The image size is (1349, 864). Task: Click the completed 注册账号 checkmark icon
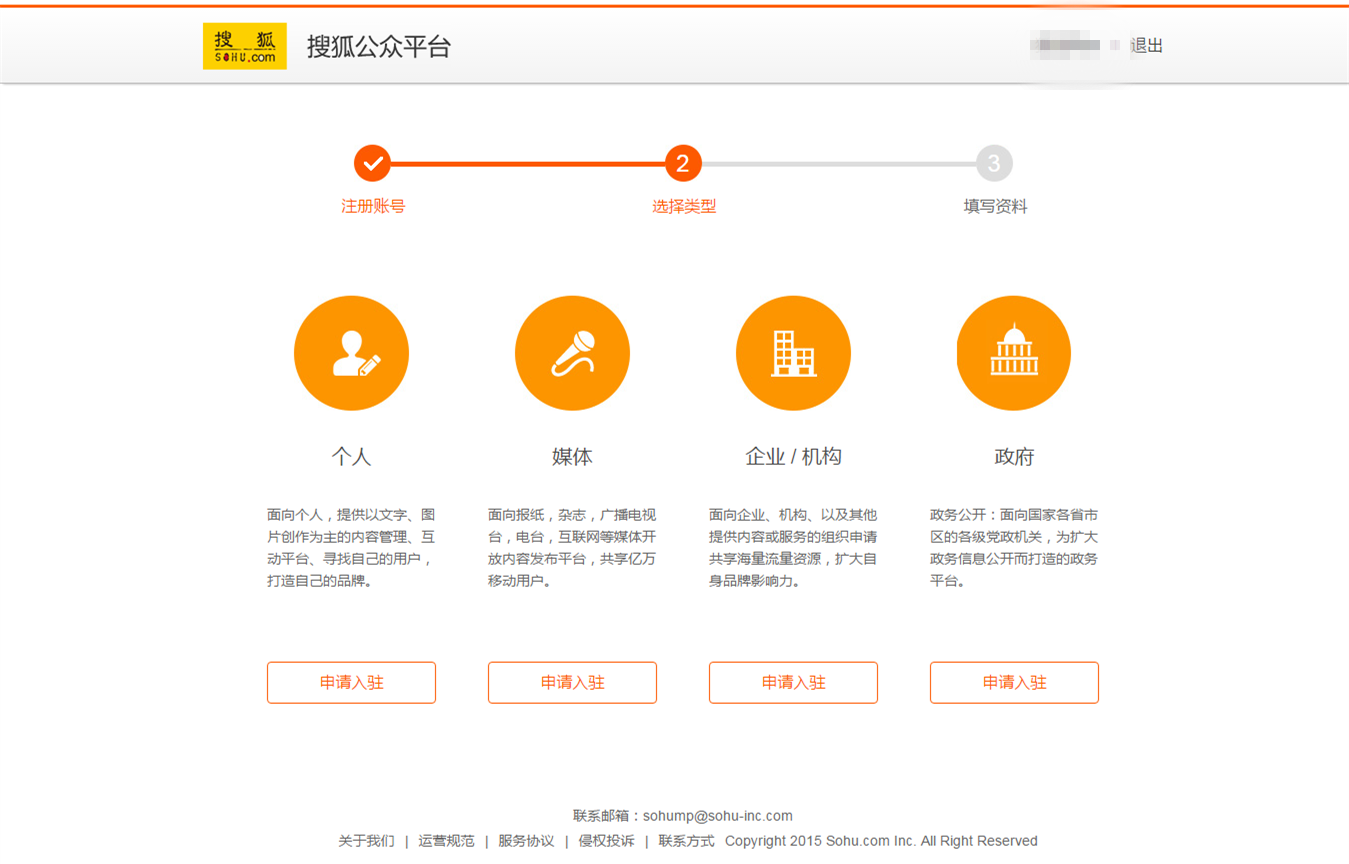tap(373, 162)
